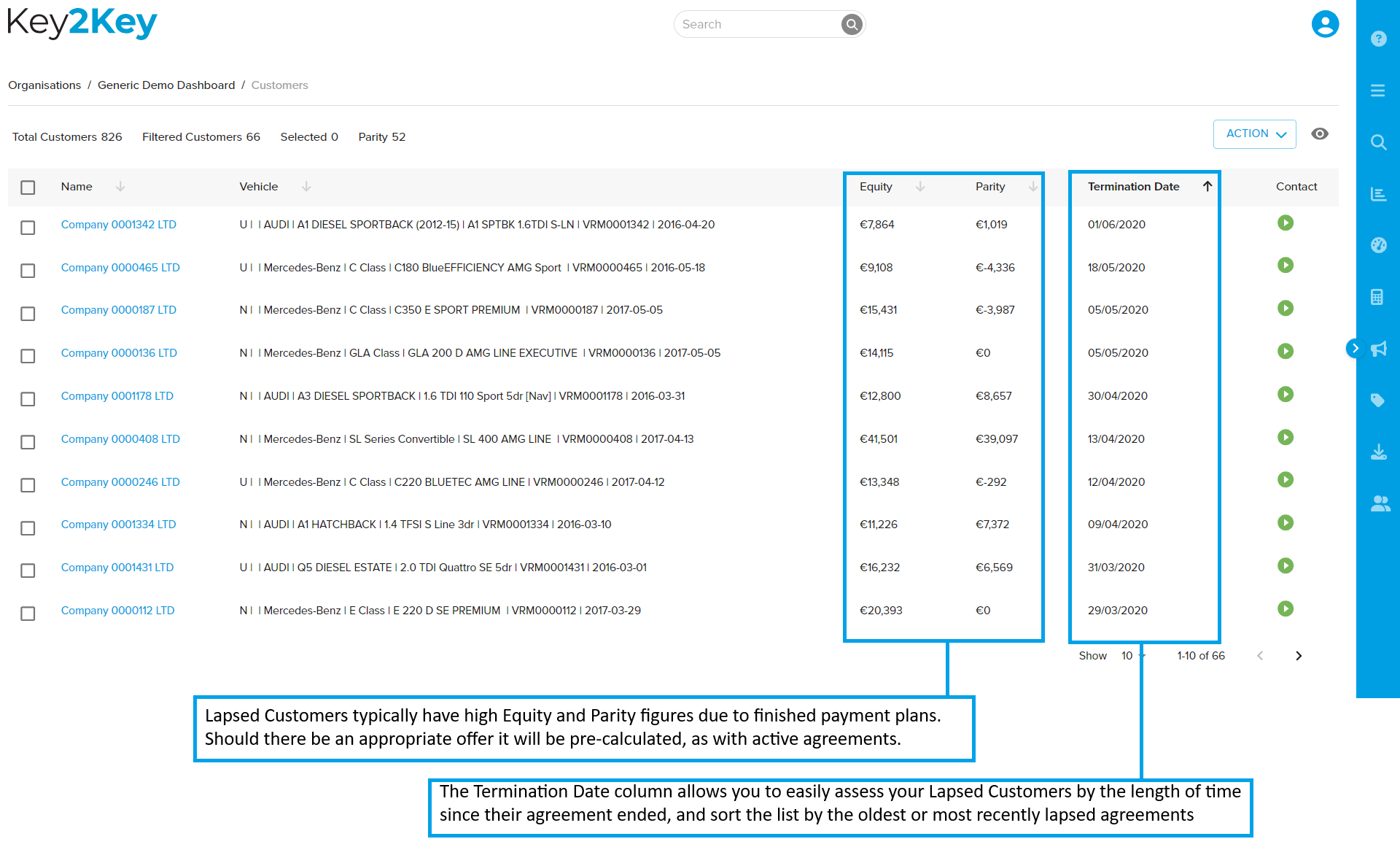Click the sidebar search magnifier icon
The height and width of the screenshot is (847, 1400).
(x=1378, y=142)
